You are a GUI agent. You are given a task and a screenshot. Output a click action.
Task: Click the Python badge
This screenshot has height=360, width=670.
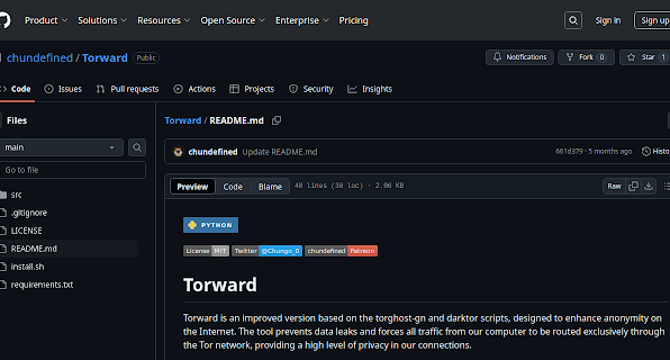click(x=211, y=225)
